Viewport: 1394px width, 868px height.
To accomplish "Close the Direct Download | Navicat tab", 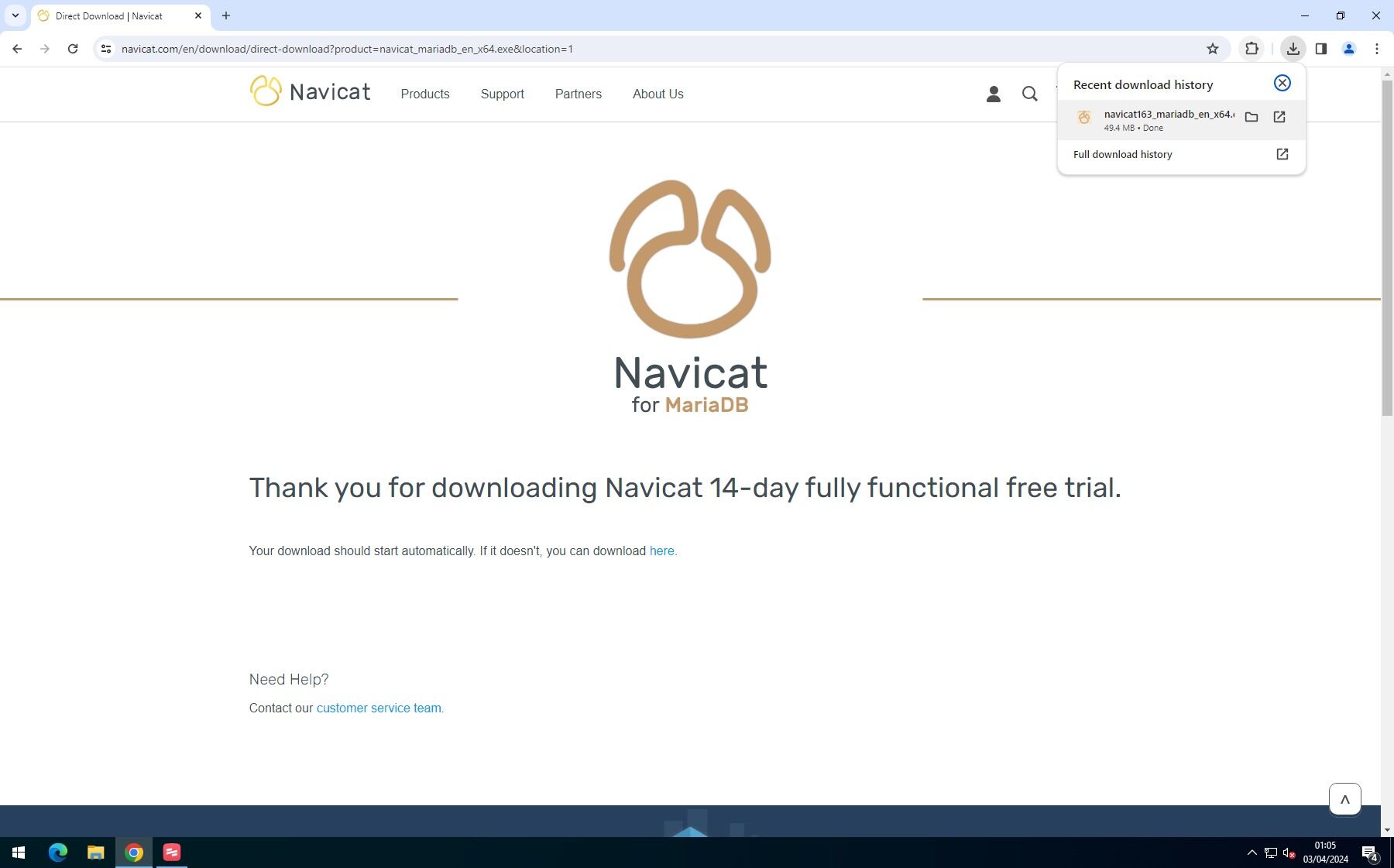I will pos(198,15).
